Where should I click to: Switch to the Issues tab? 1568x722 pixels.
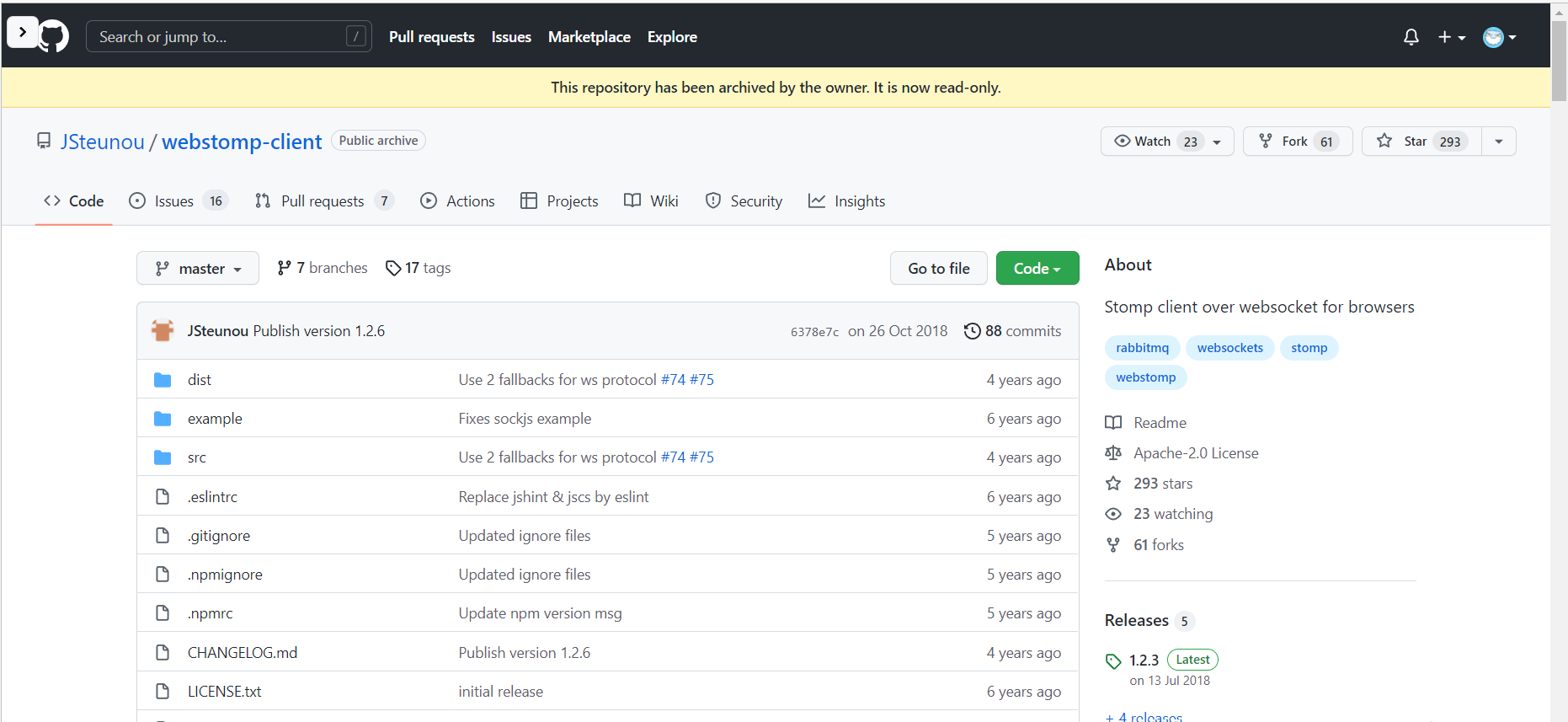pyautogui.click(x=178, y=201)
